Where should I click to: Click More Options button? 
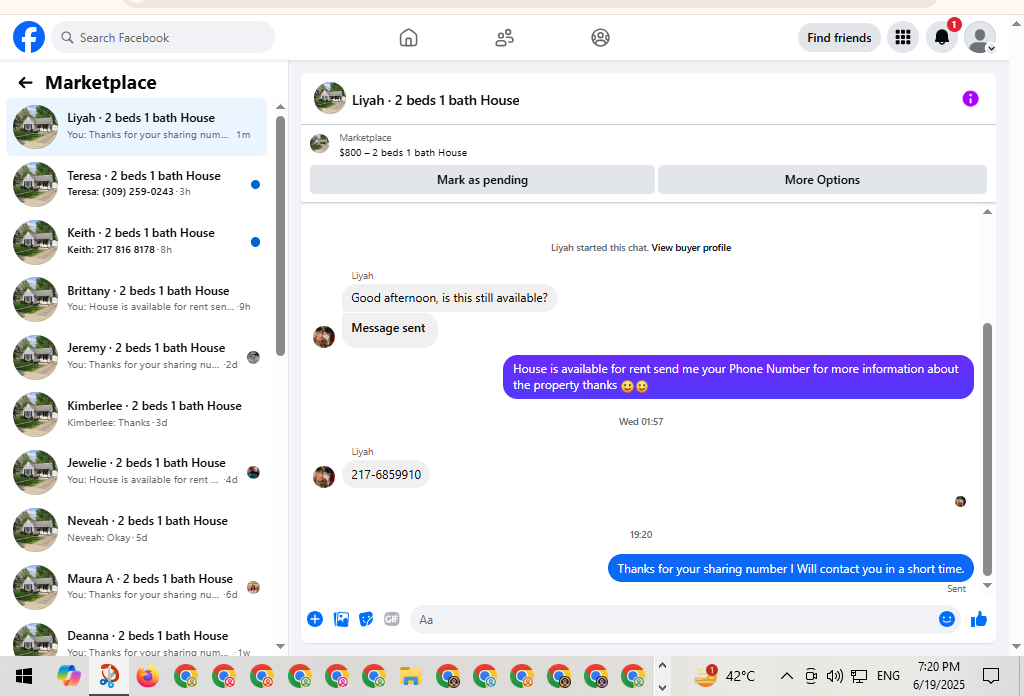coord(822,180)
